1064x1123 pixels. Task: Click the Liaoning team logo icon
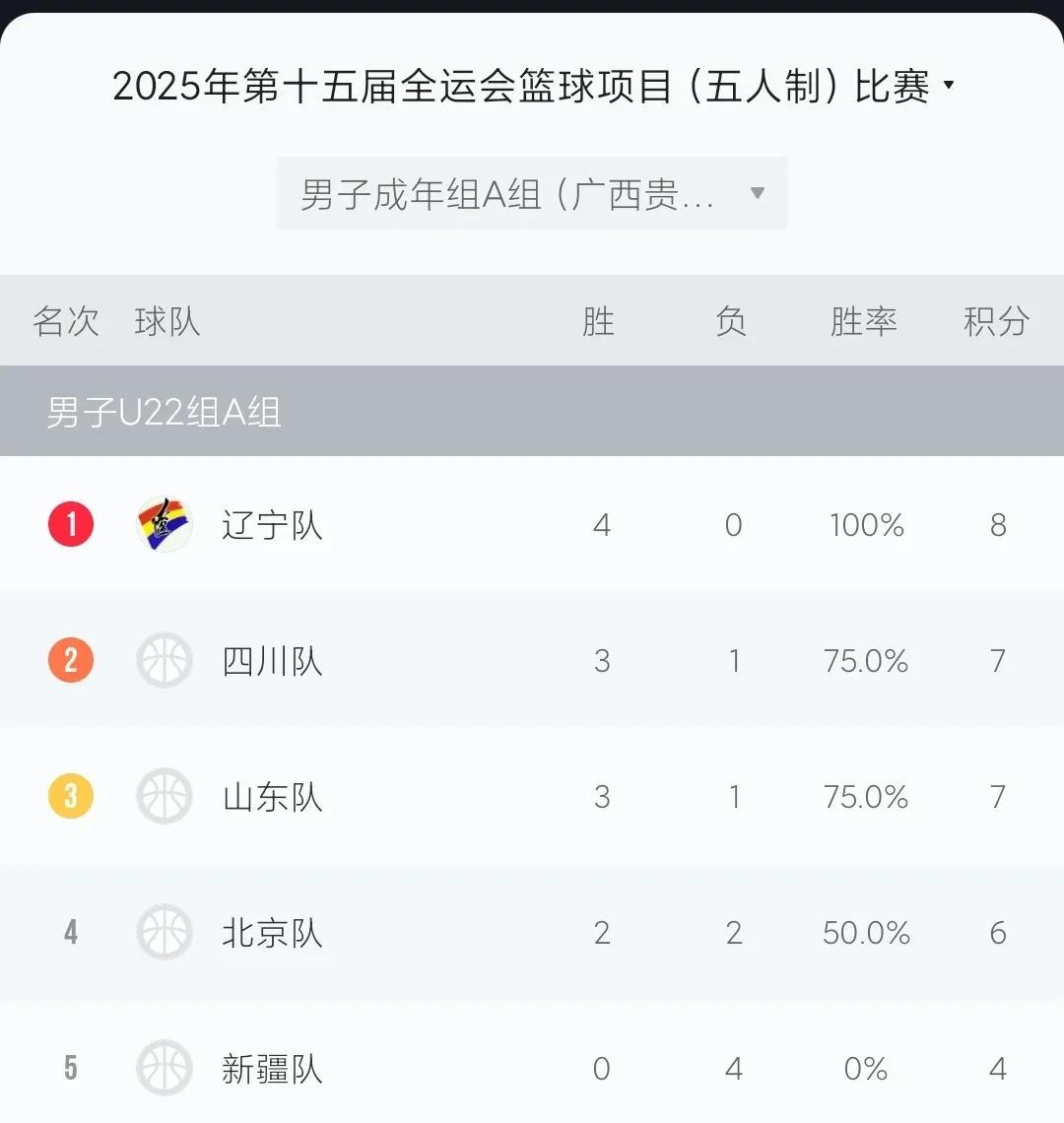click(x=165, y=524)
